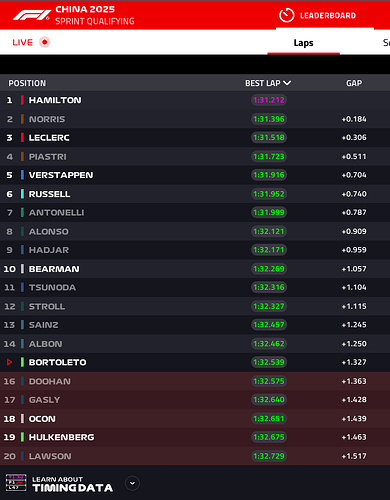
Task: Click the timing data thumbnail icon
Action: [x=16, y=482]
